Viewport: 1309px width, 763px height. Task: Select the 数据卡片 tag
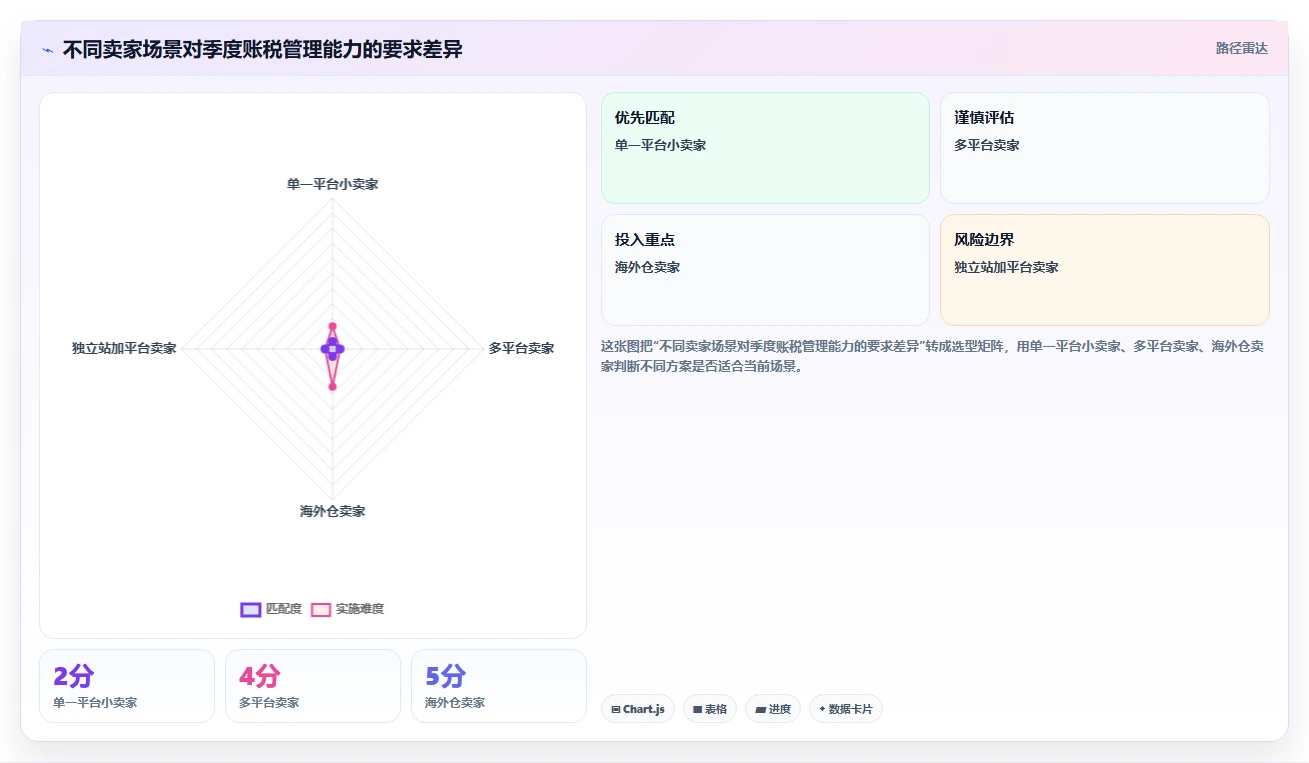[x=846, y=709]
